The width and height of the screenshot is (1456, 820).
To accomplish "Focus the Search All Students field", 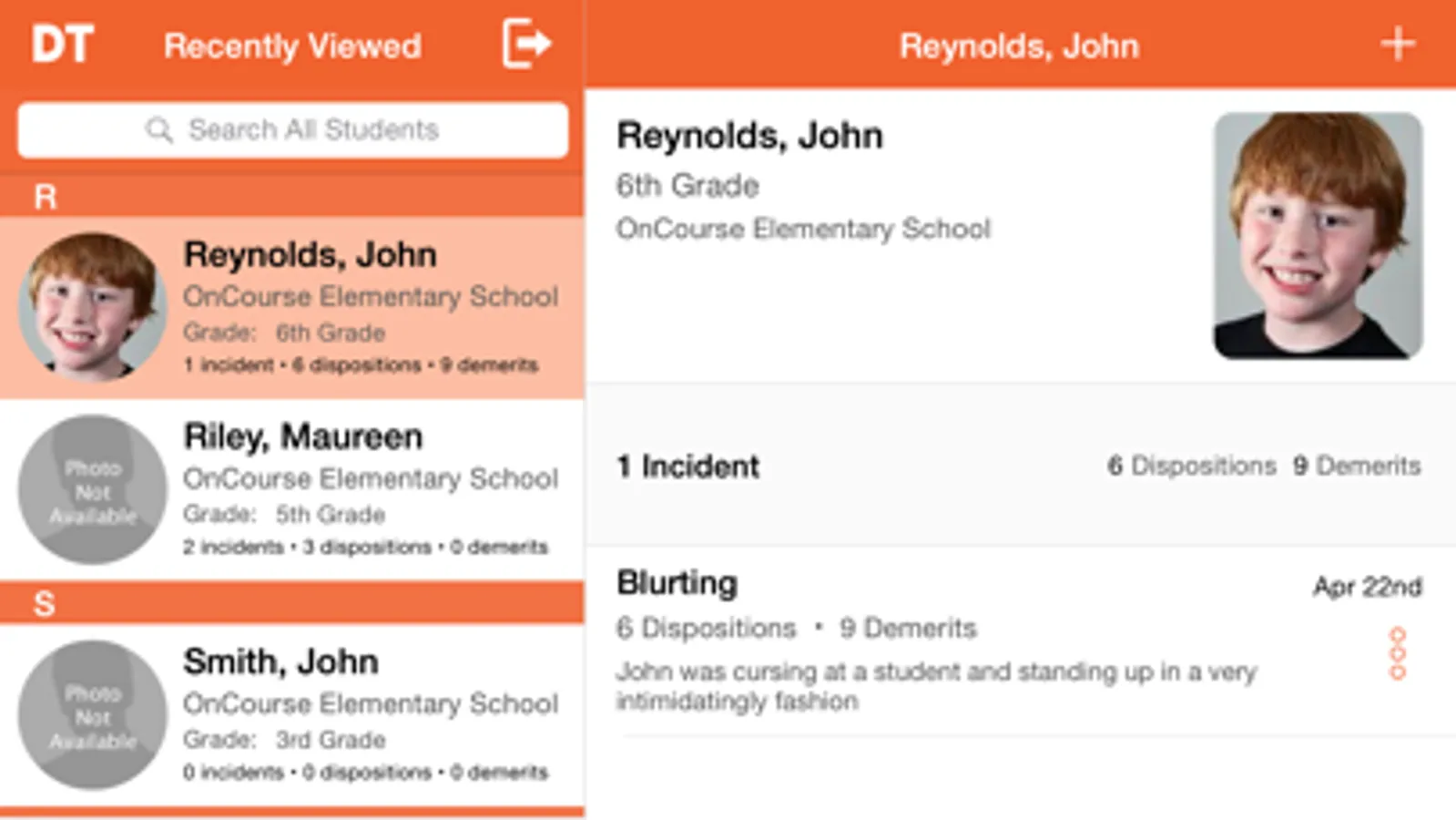I will (x=292, y=130).
